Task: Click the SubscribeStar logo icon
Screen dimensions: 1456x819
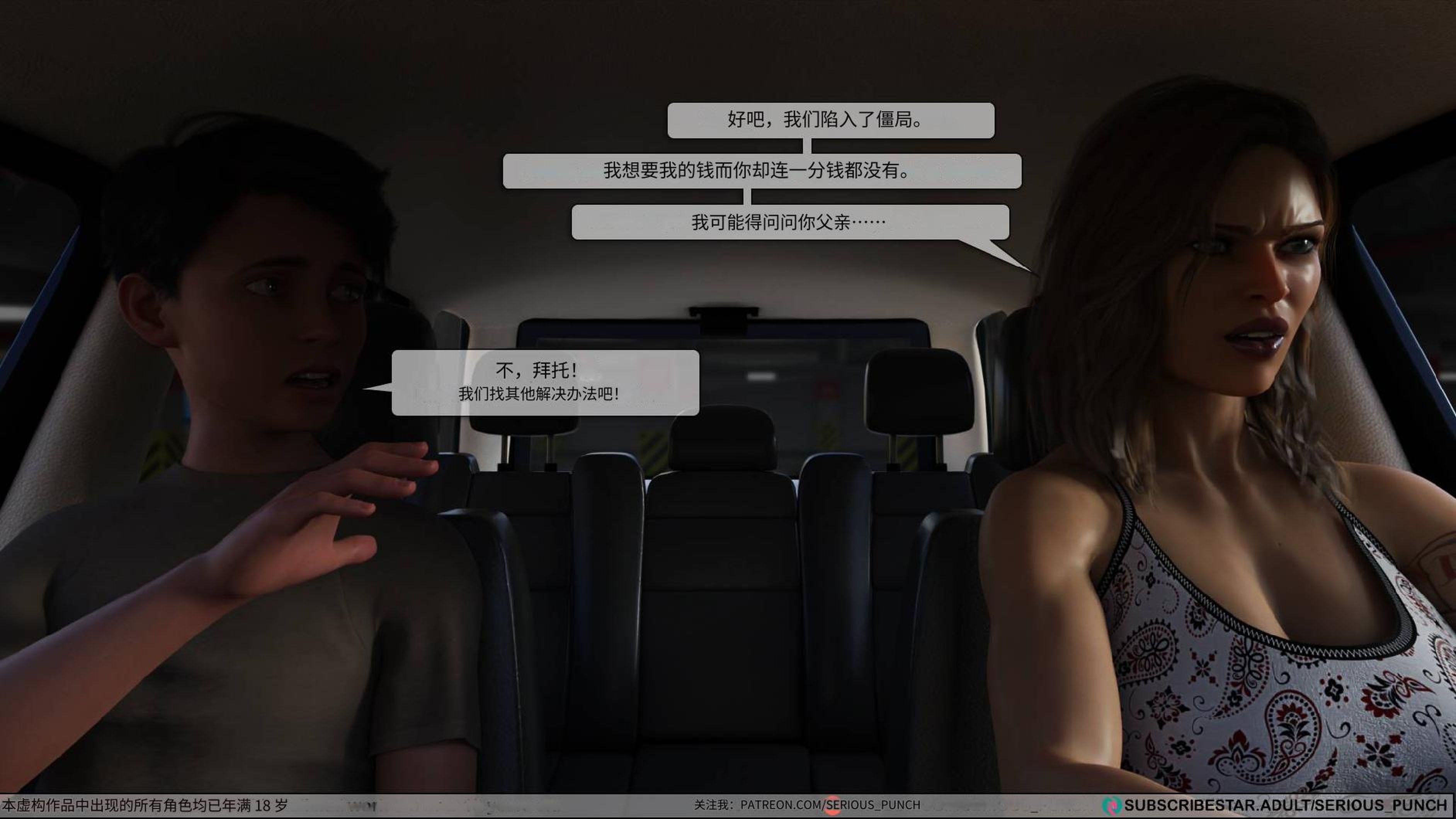Action: coord(1111,805)
